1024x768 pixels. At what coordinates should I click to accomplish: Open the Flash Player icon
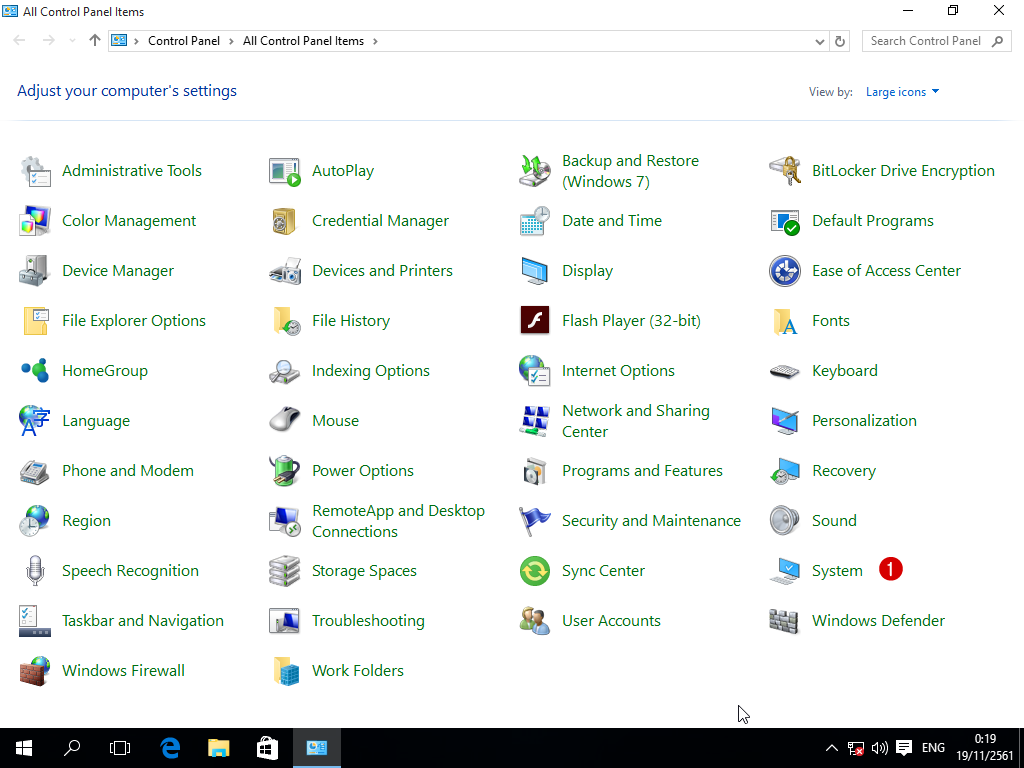(x=535, y=321)
